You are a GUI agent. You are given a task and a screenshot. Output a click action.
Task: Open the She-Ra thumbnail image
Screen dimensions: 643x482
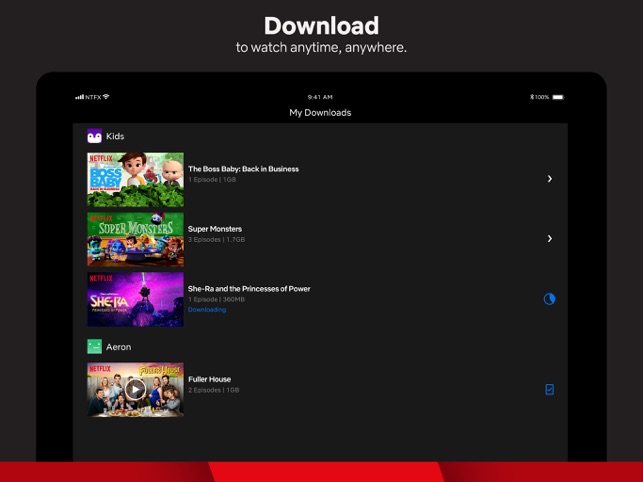point(135,299)
